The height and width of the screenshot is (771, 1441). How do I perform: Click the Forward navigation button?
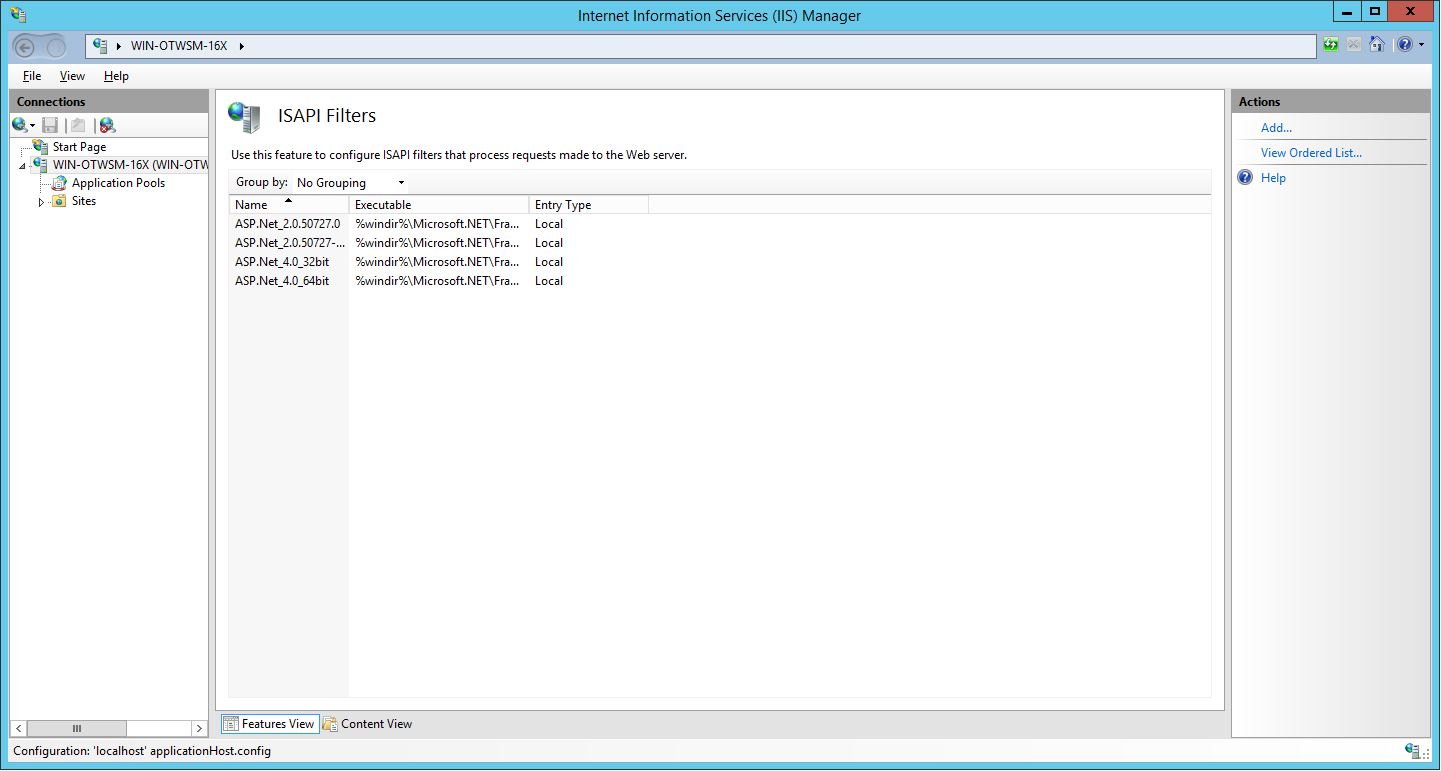pyautogui.click(x=57, y=47)
